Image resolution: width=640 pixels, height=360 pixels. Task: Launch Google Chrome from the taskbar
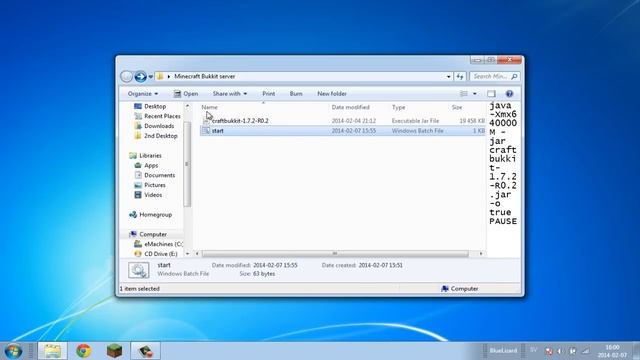83,351
